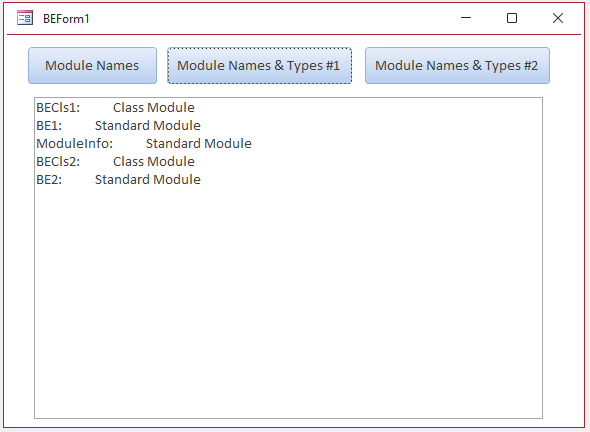Click the BE1: Standard Module line
The height and width of the screenshot is (432, 590).
coord(119,126)
